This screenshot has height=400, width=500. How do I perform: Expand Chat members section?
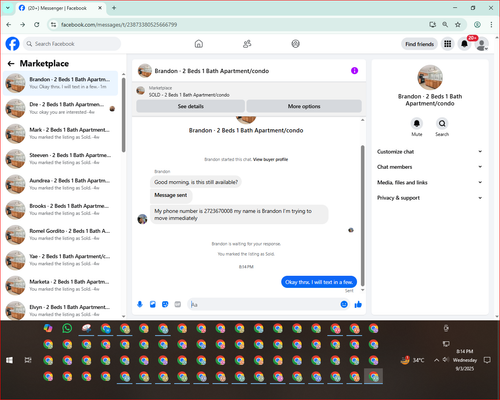pyautogui.click(x=430, y=167)
